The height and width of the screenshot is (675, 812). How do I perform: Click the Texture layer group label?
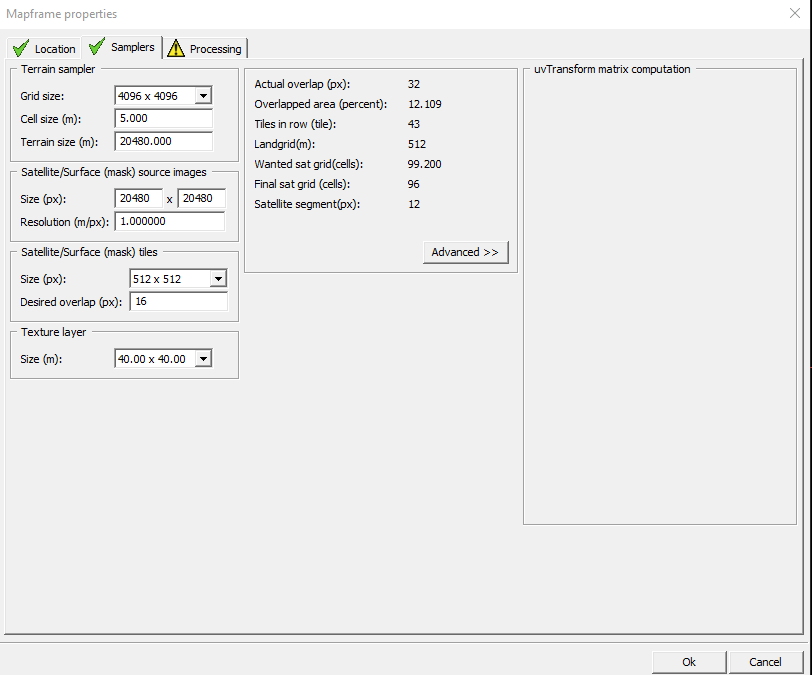[53, 332]
